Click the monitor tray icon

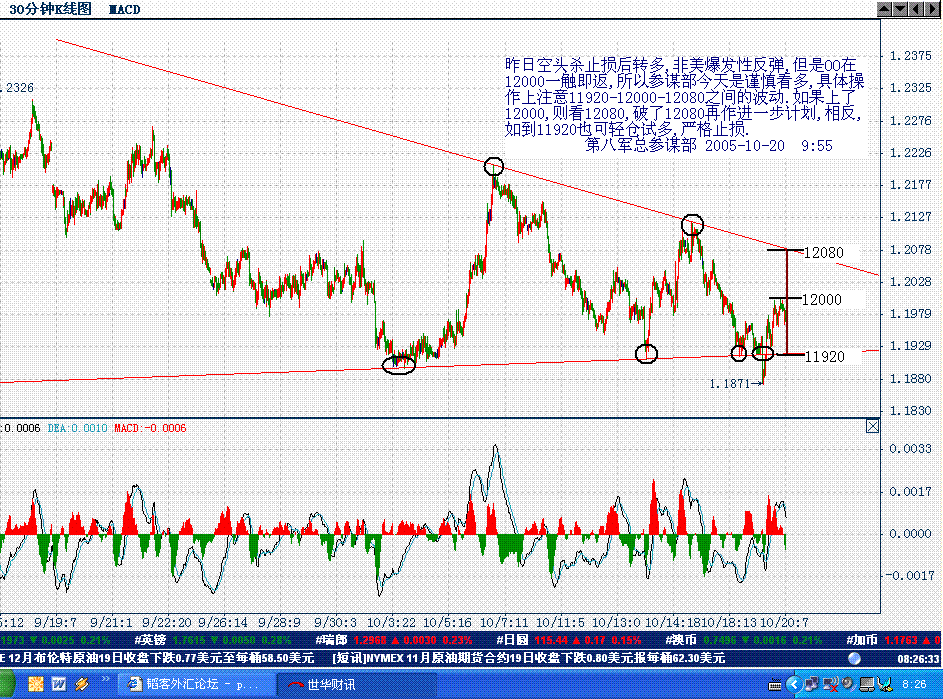[x=866, y=684]
